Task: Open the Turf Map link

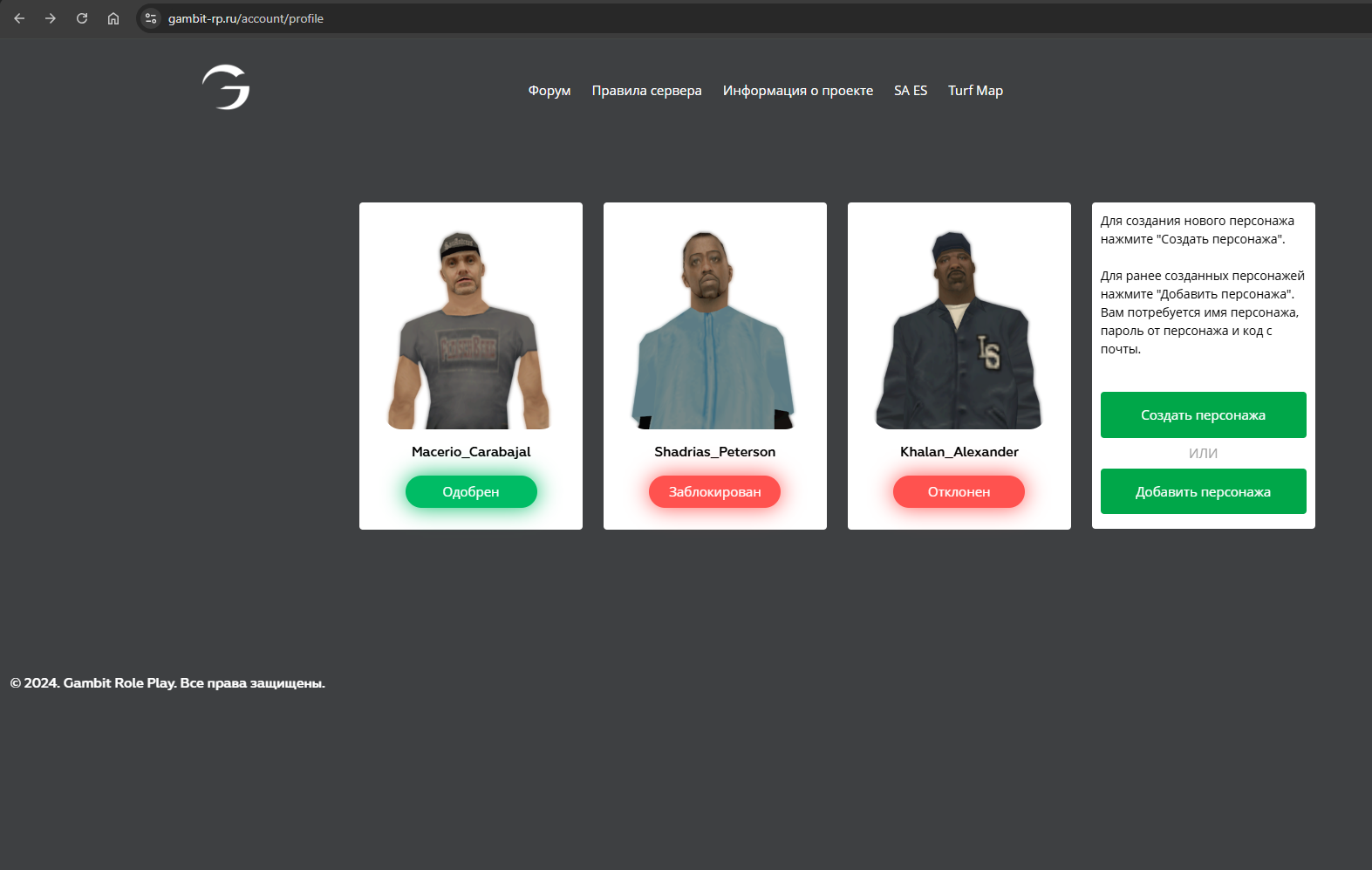Action: 975,91
